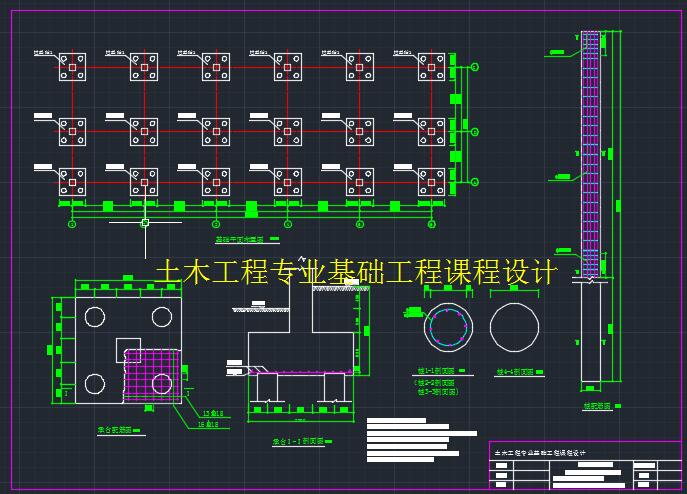Screen dimensions: 687x494
Task: Select the pile 1-1 section circle with cyan ring
Action: [447, 327]
